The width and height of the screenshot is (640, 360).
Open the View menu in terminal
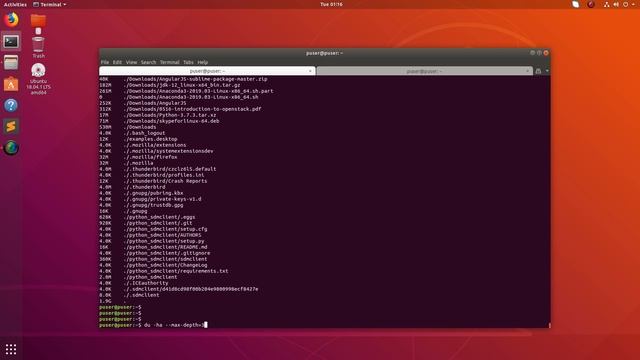131,62
